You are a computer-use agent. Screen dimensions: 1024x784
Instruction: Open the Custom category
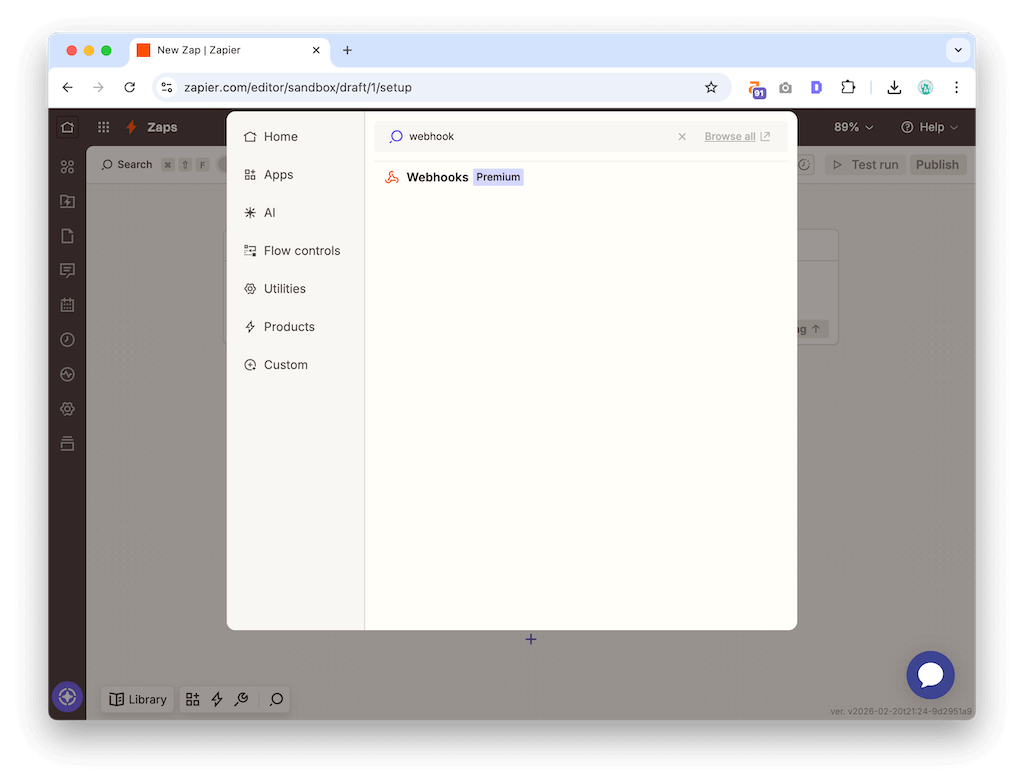pos(285,365)
